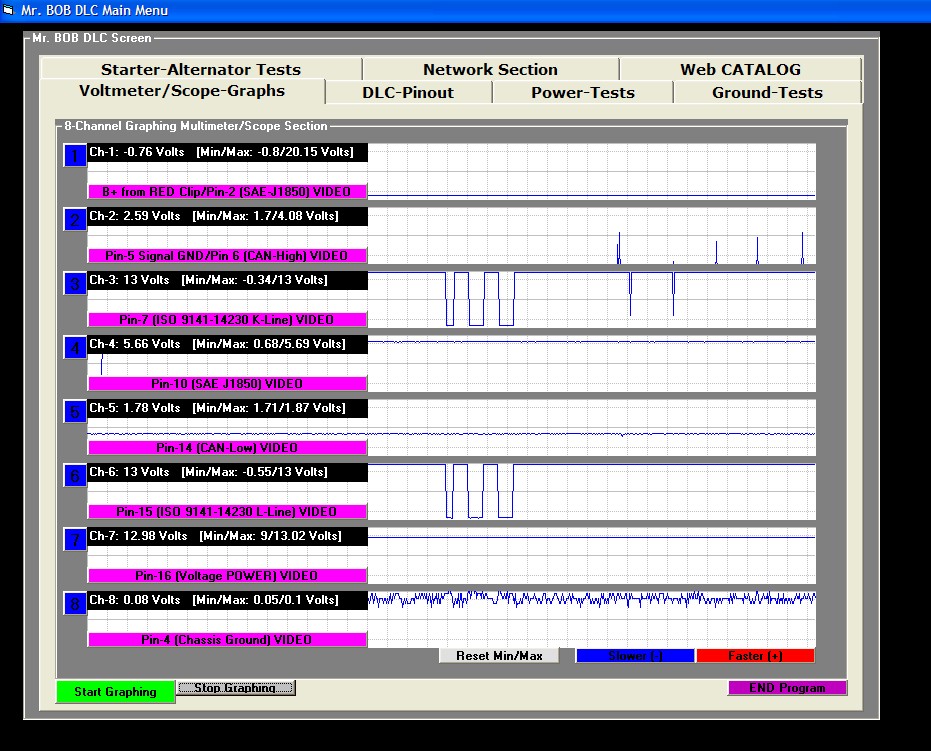This screenshot has width=931, height=751.
Task: Click the green Start Graphing button
Action: pyautogui.click(x=115, y=692)
